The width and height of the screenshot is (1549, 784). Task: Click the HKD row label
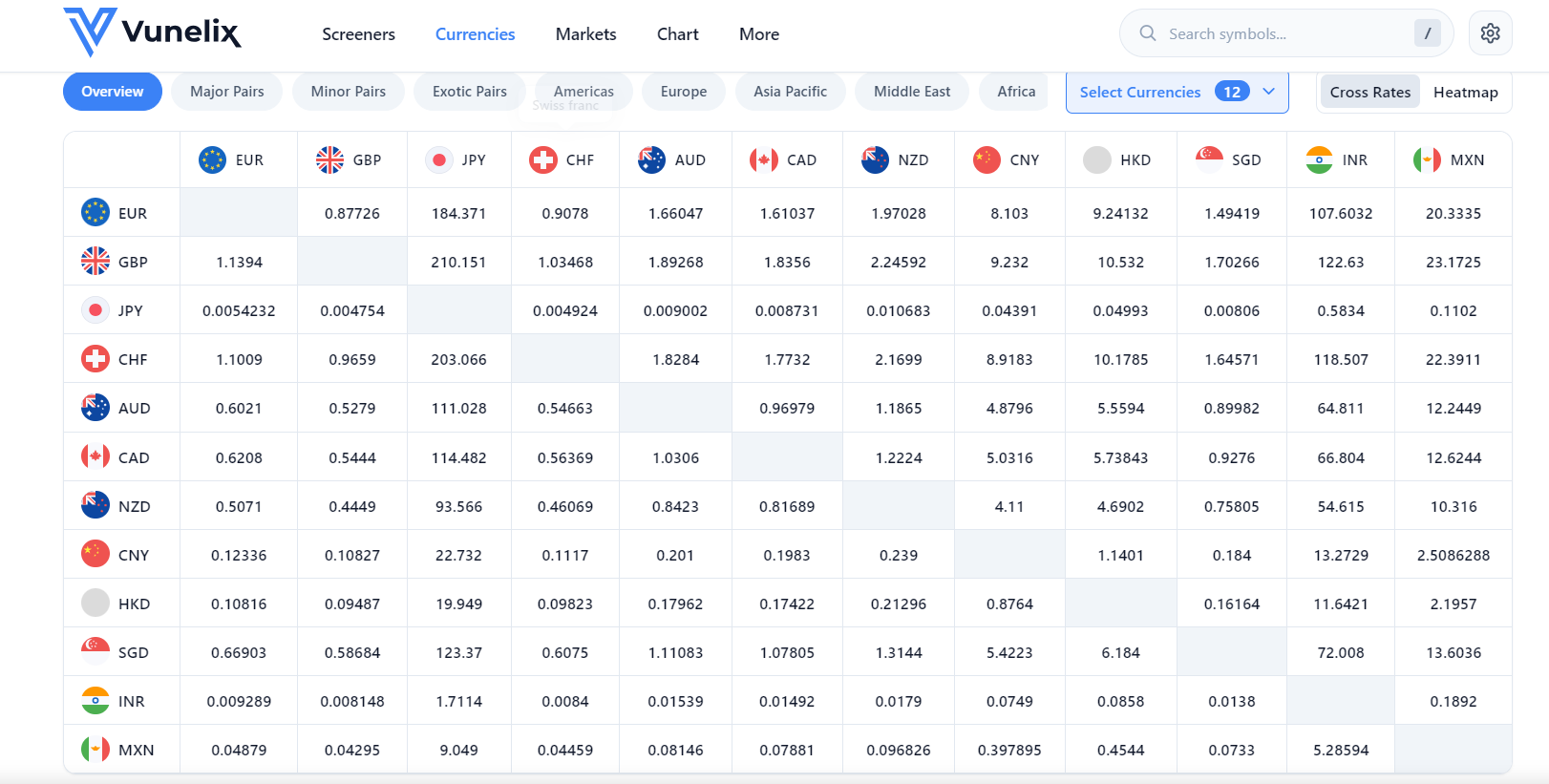click(134, 604)
